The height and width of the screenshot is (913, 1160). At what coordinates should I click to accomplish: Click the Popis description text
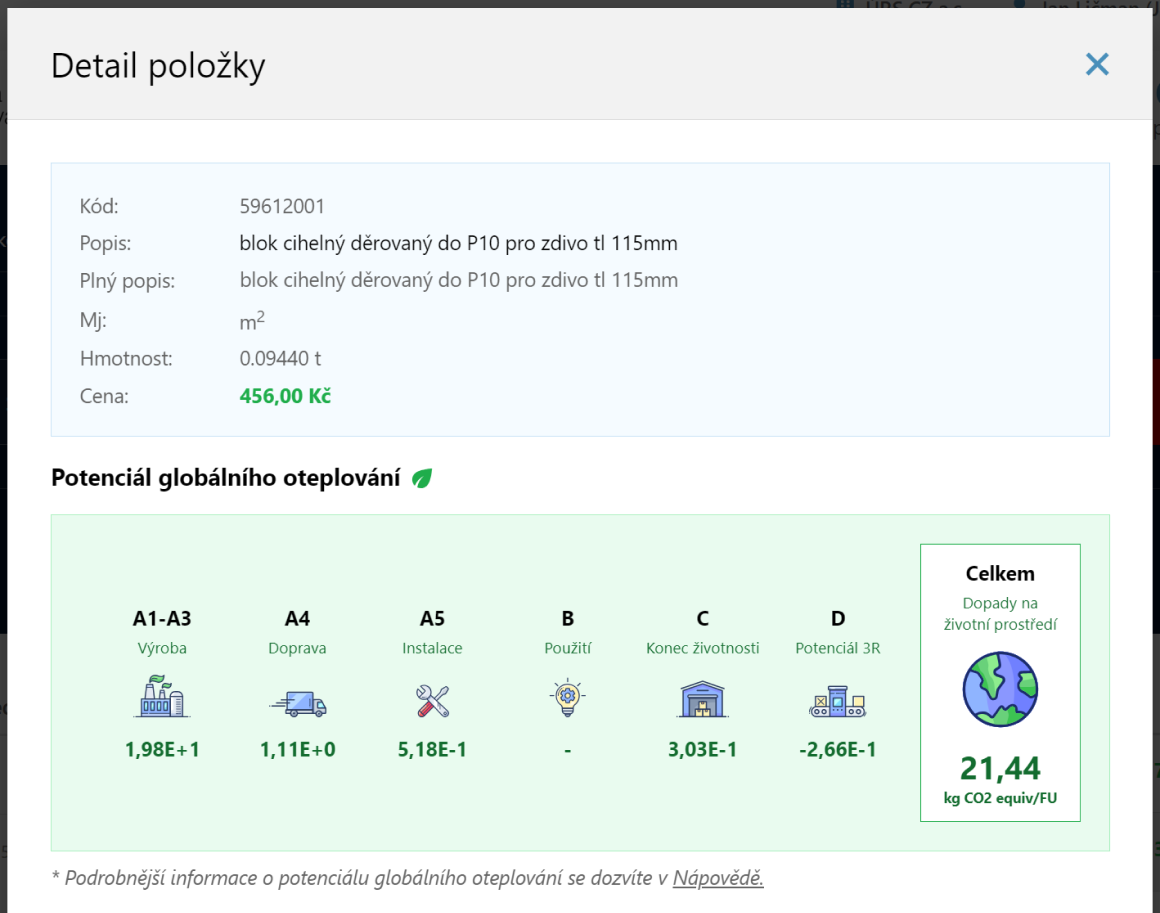click(458, 243)
